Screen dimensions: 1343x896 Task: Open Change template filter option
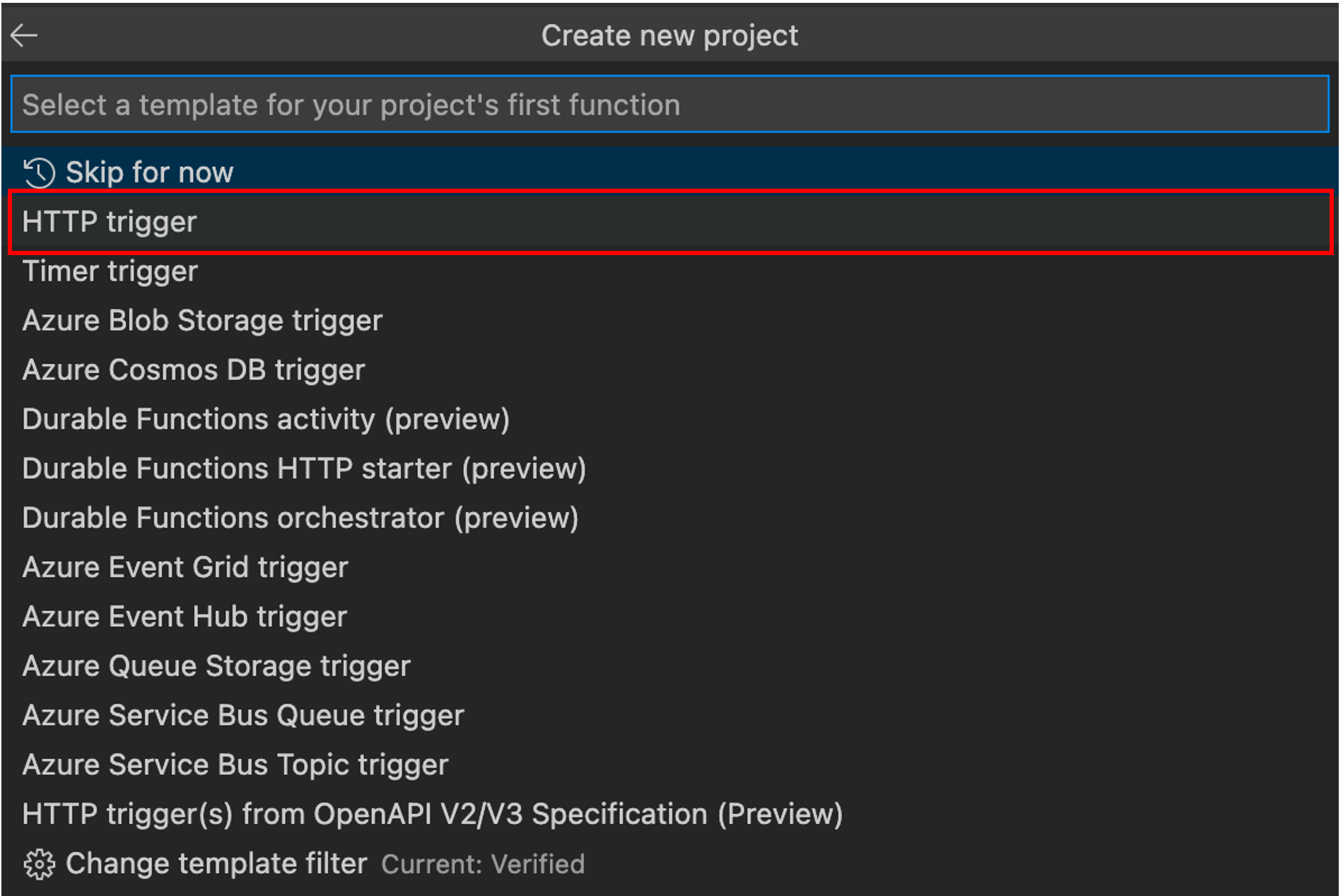(216, 863)
